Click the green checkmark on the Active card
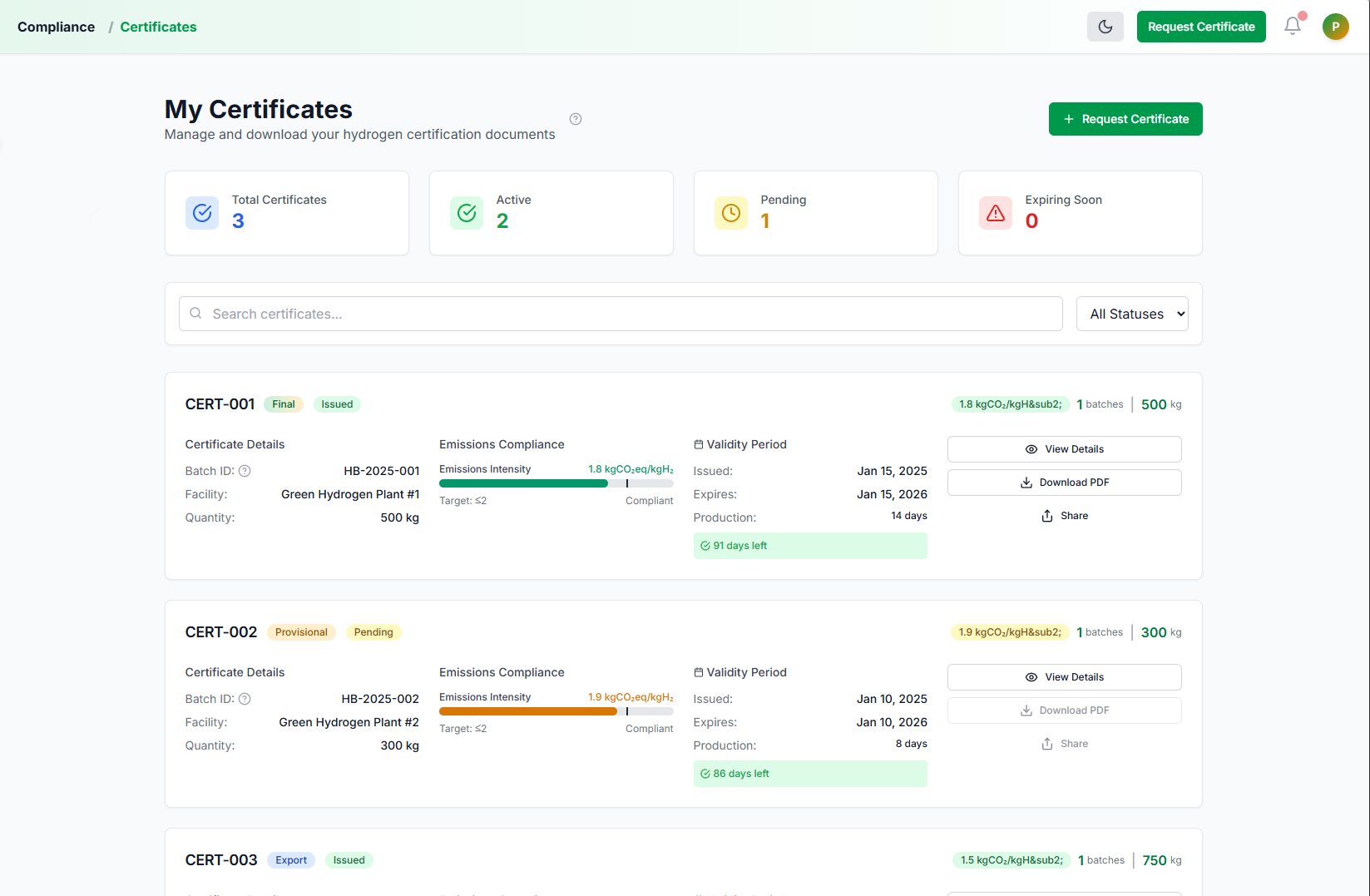Image resolution: width=1370 pixels, height=896 pixels. click(466, 213)
